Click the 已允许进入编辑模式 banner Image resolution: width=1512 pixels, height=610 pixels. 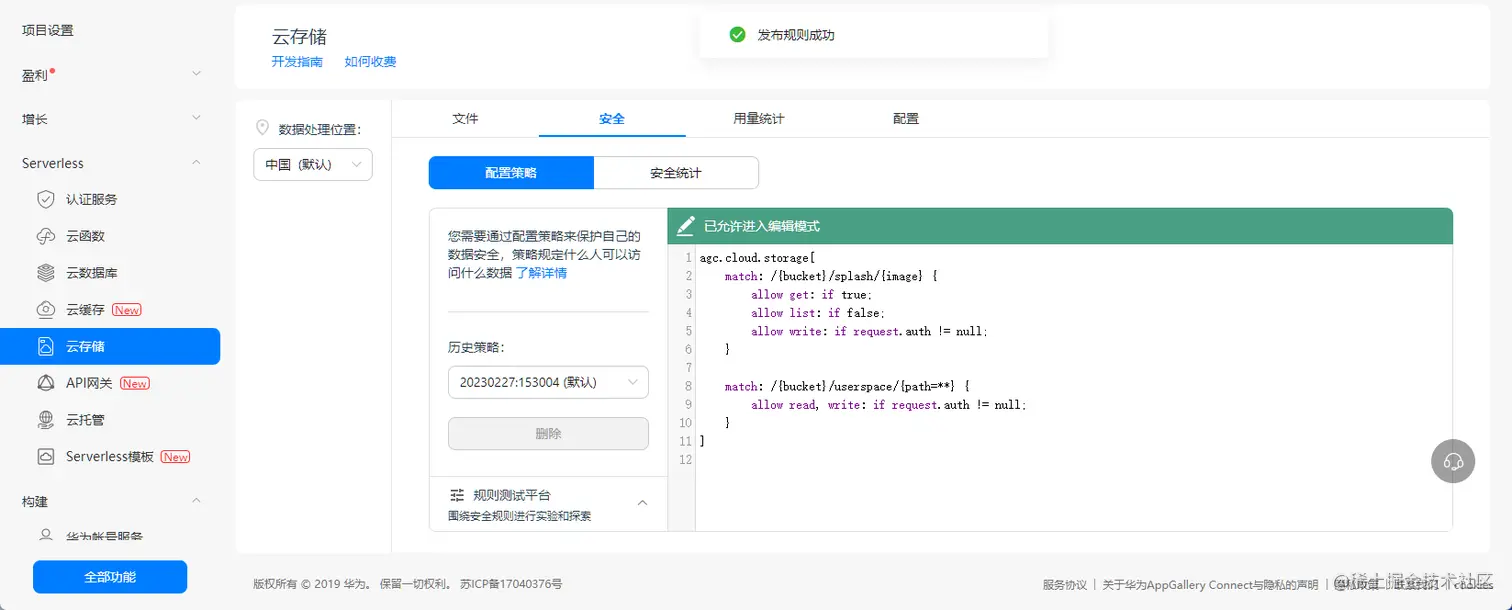tap(1060, 226)
